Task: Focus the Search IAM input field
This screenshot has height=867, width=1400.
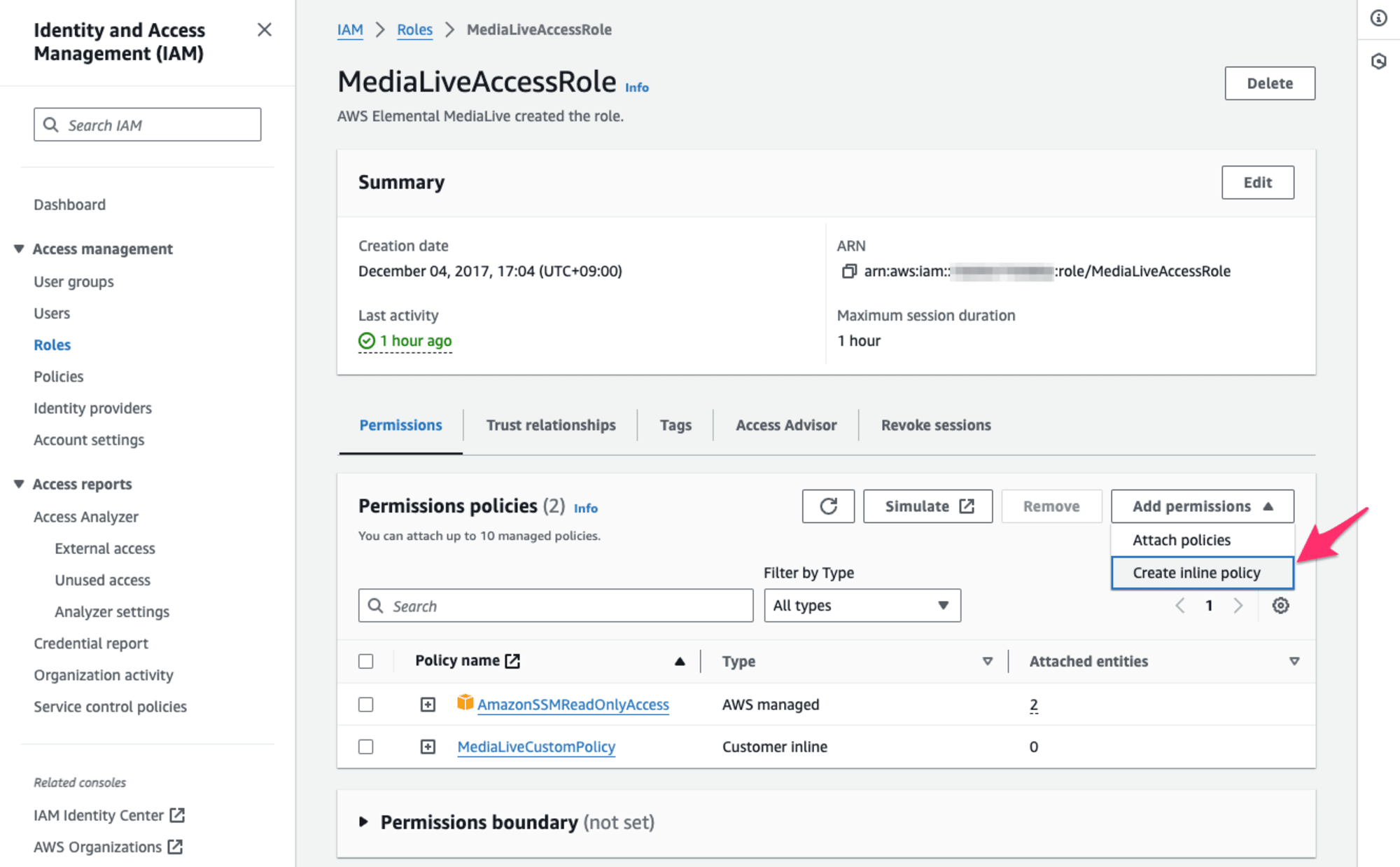Action: [147, 125]
